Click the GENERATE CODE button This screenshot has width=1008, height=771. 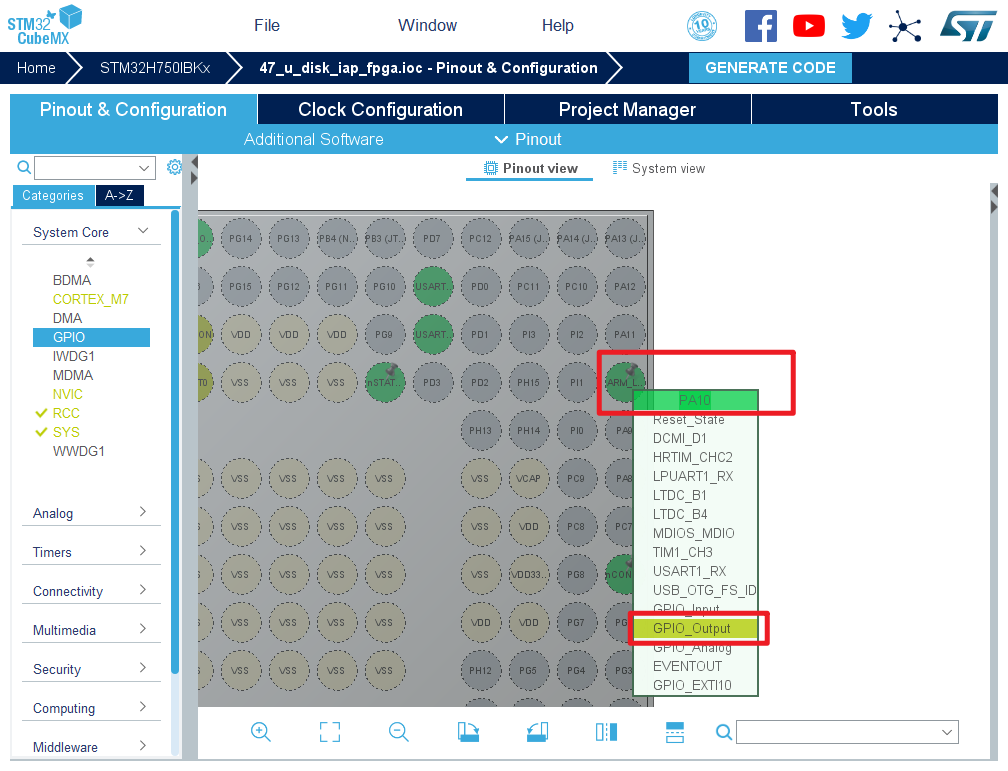click(x=770, y=68)
